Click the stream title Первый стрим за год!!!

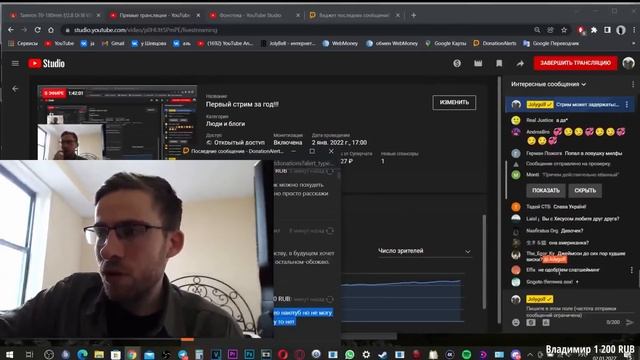[242, 104]
